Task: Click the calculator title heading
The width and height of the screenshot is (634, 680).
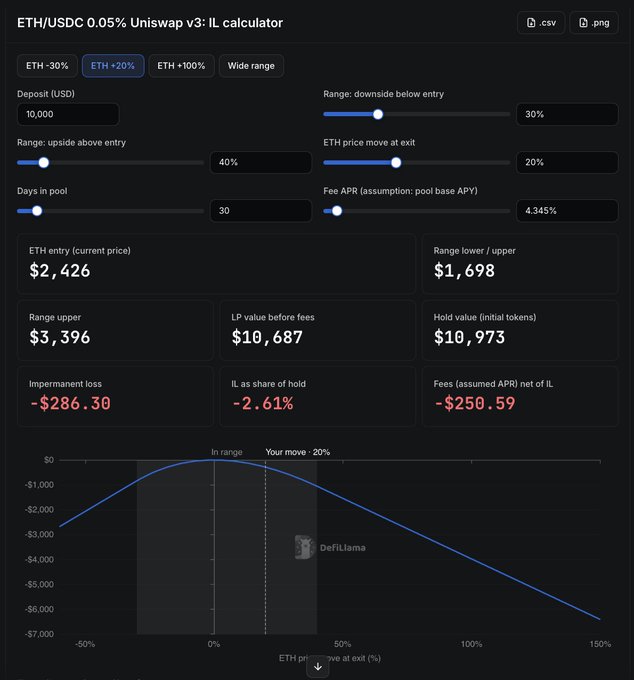Action: coord(150,23)
